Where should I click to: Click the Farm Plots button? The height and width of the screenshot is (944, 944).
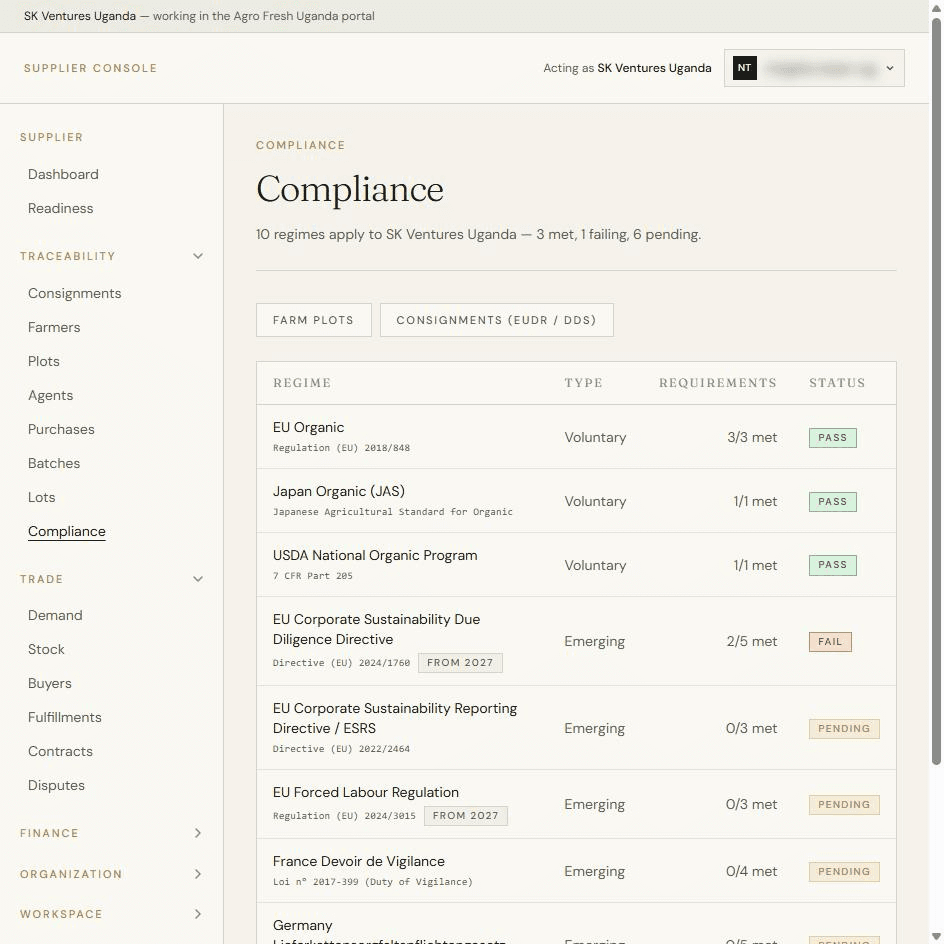click(x=314, y=320)
